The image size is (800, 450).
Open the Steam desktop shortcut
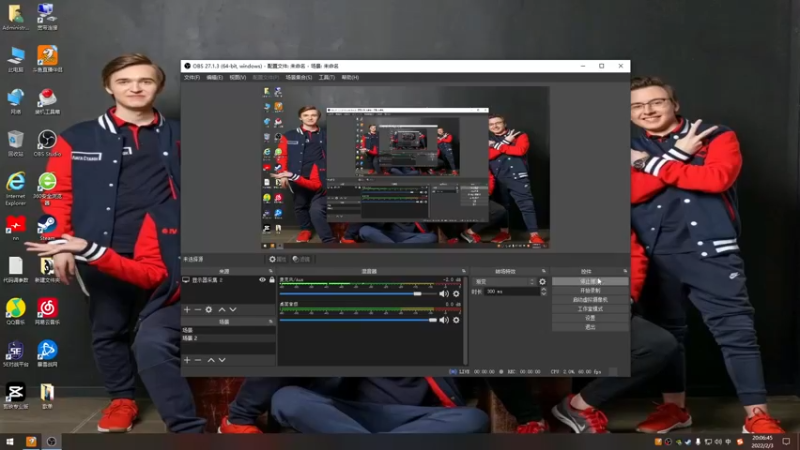pyautogui.click(x=47, y=228)
